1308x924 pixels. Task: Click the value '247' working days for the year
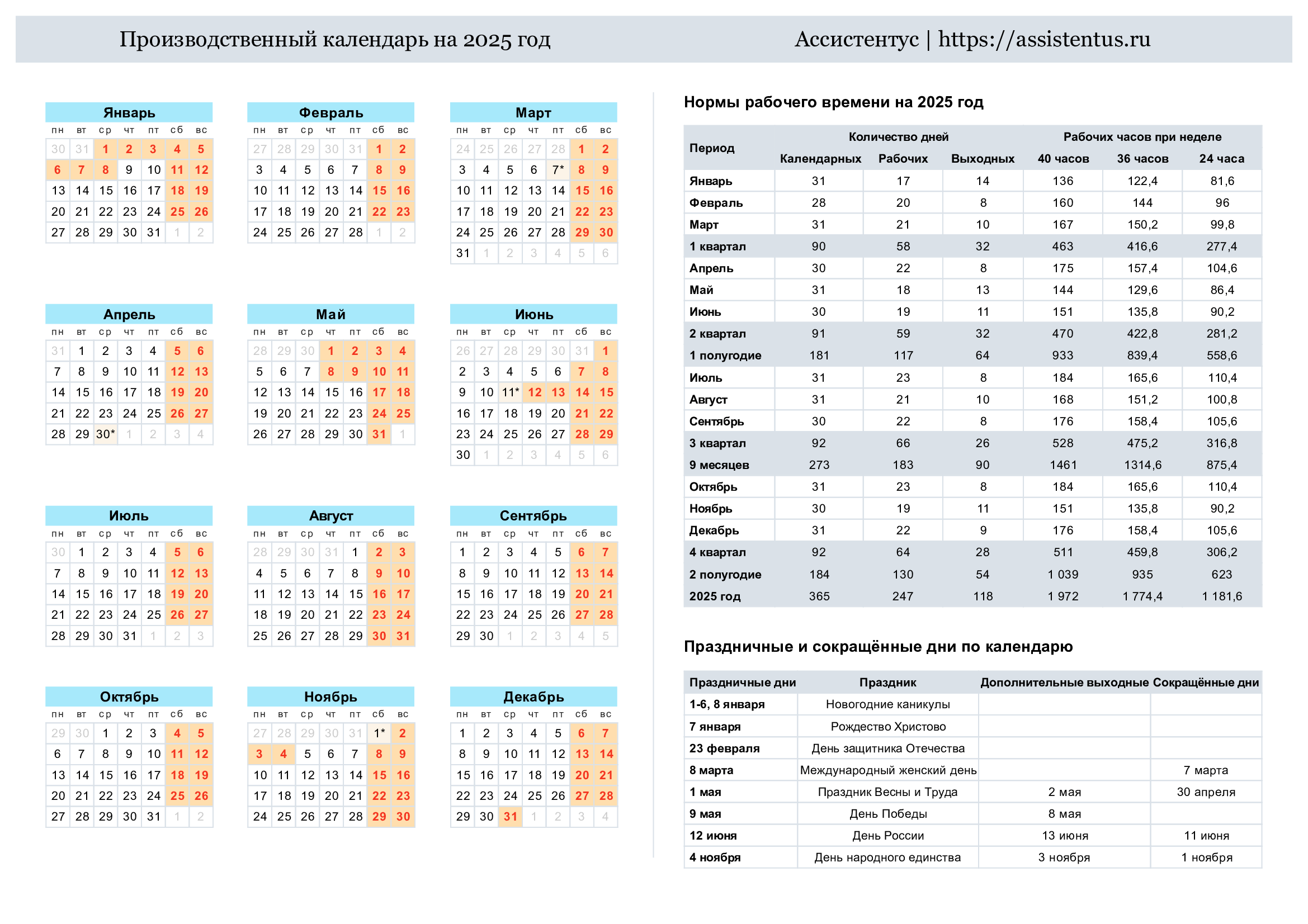903,596
